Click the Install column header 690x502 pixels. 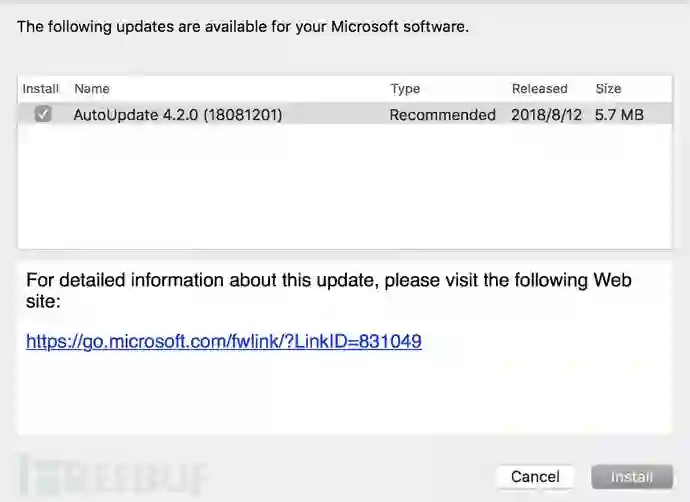pos(41,89)
